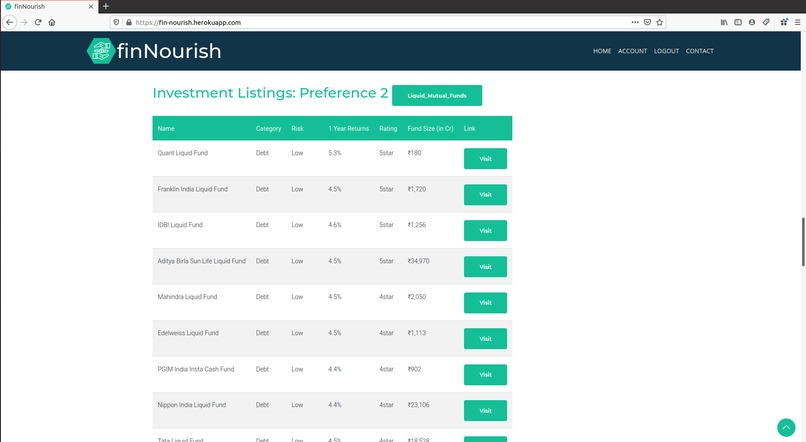The image size is (806, 442).
Task: Click the 5.3% returns value
Action: point(335,153)
